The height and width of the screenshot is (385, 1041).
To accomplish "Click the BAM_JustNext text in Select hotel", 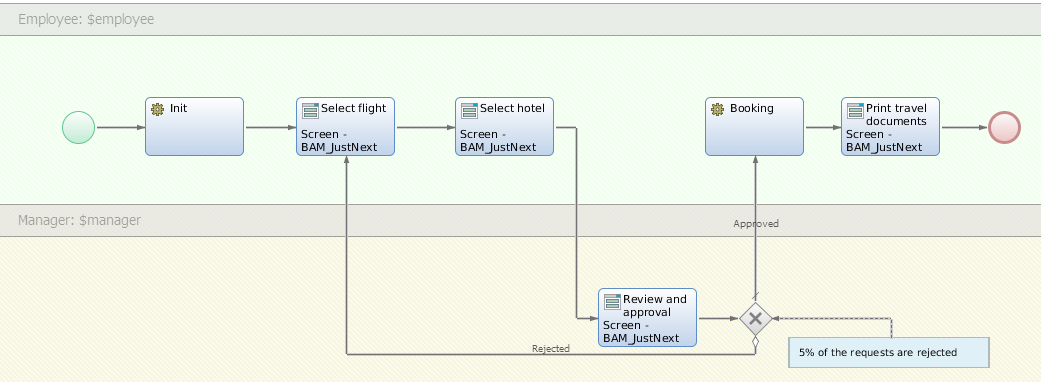I will (498, 147).
